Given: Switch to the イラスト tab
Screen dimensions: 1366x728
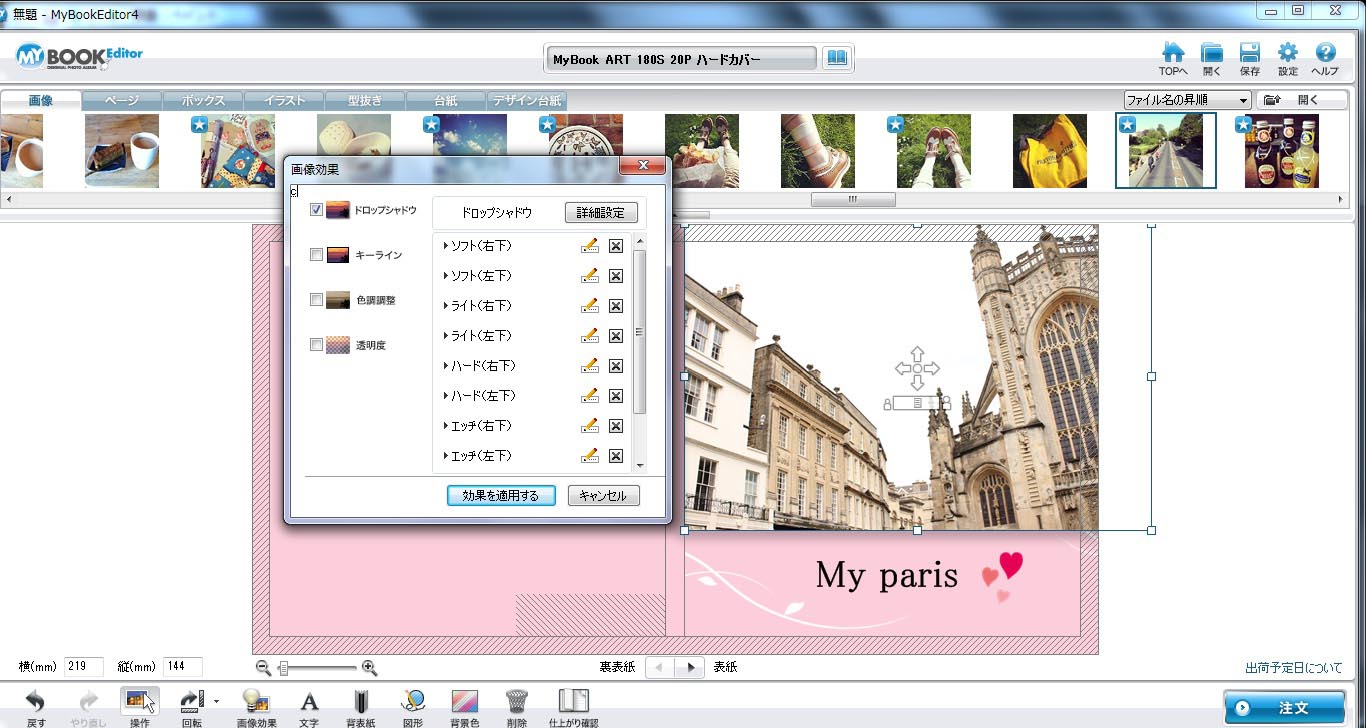Looking at the screenshot, I should pyautogui.click(x=284, y=101).
